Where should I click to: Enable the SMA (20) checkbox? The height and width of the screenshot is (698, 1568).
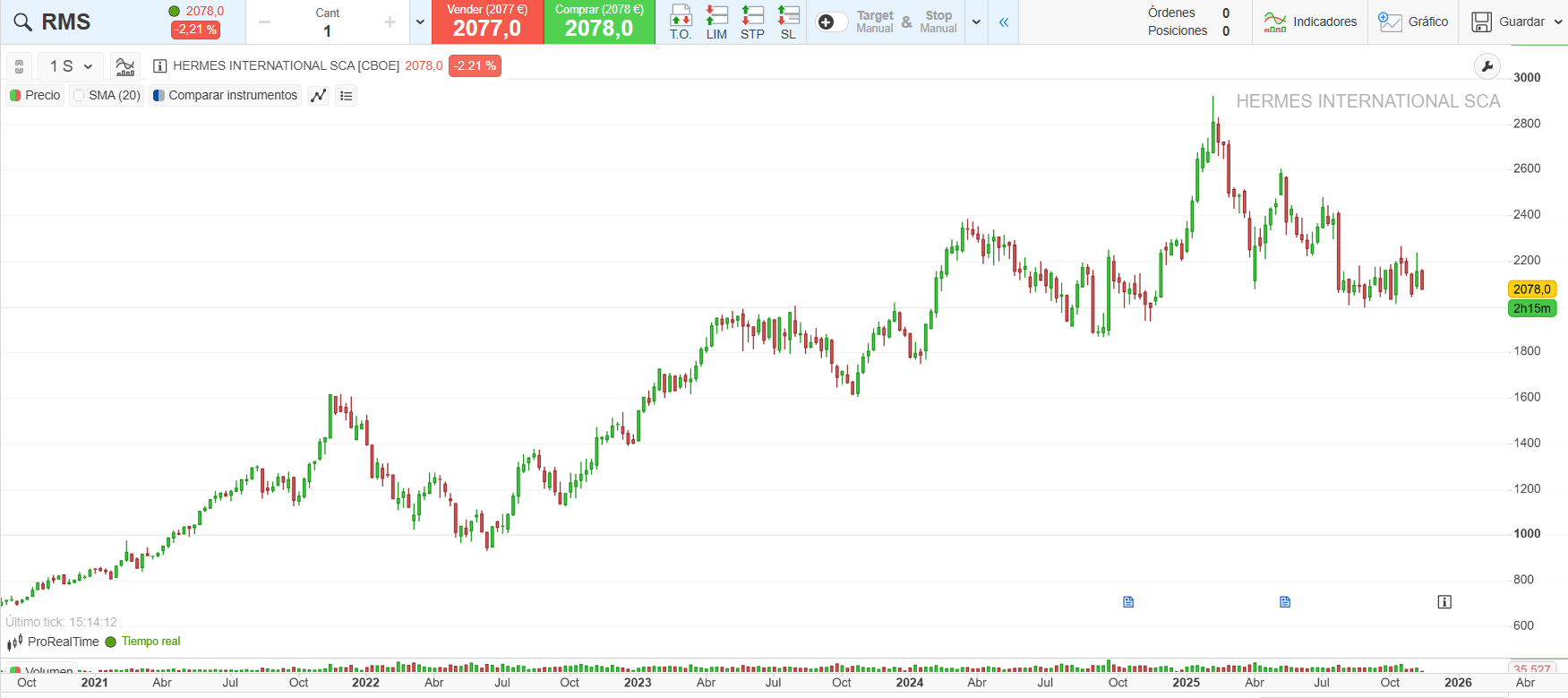(x=80, y=96)
